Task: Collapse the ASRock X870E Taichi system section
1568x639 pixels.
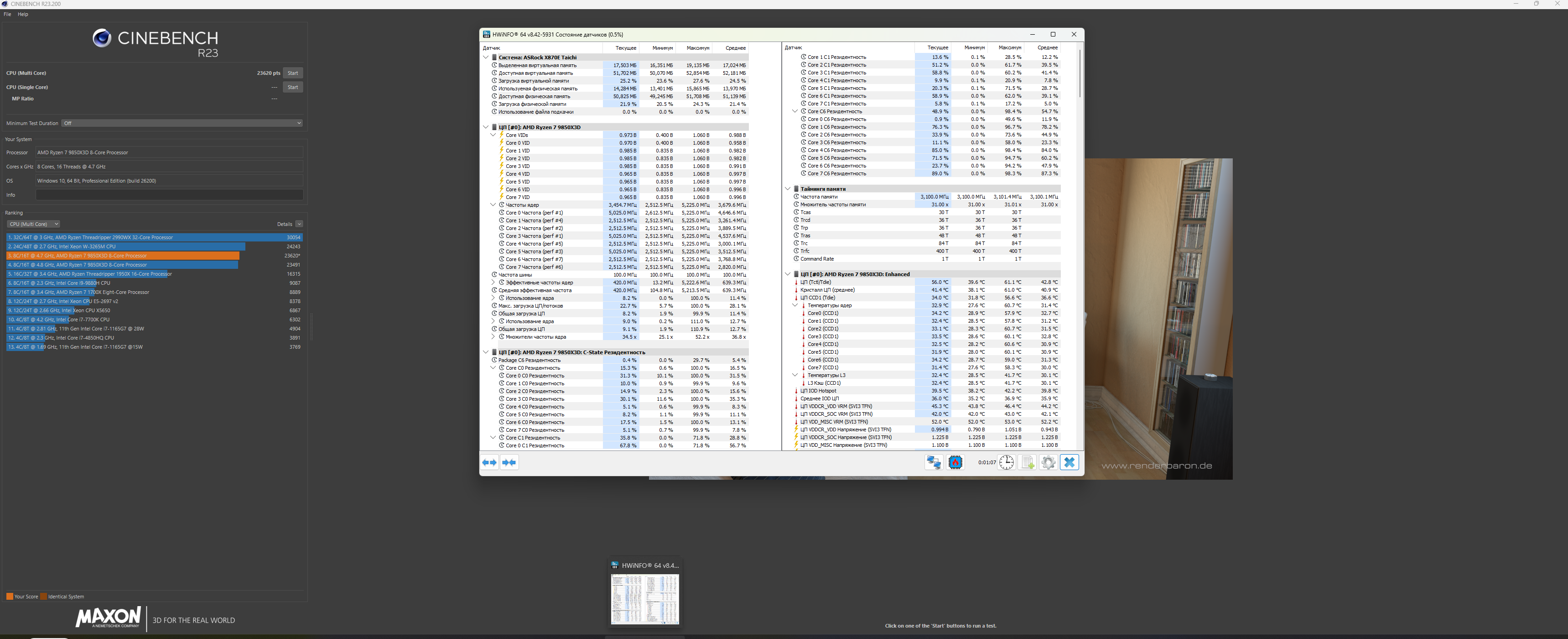Action: coord(486,57)
